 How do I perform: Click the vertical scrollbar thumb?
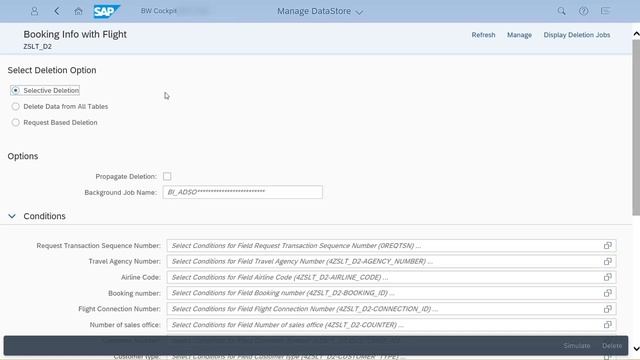pos(636,127)
